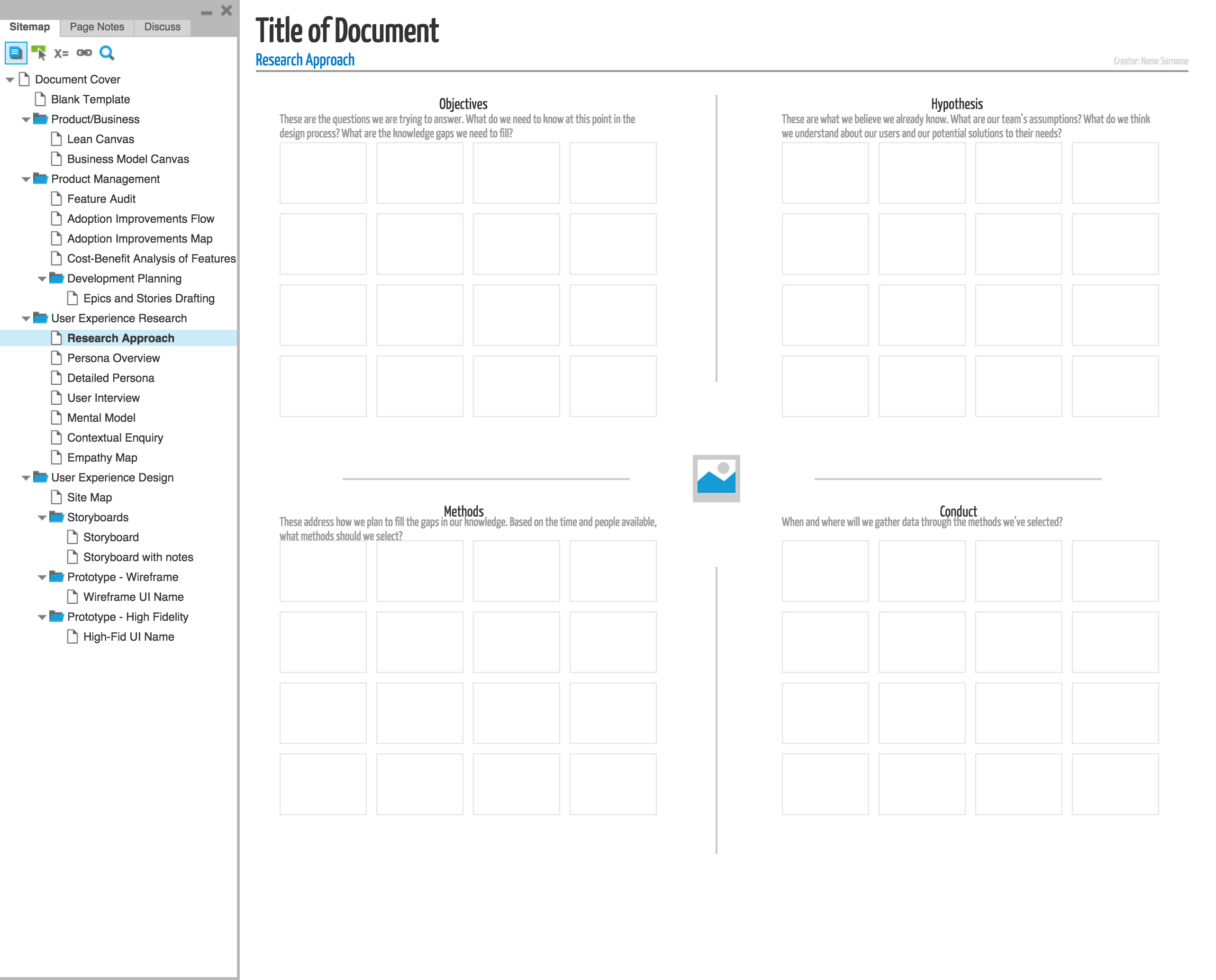Collapse the Product/Business folder arrow
Image resolution: width=1216 pixels, height=980 pixels.
pos(26,120)
